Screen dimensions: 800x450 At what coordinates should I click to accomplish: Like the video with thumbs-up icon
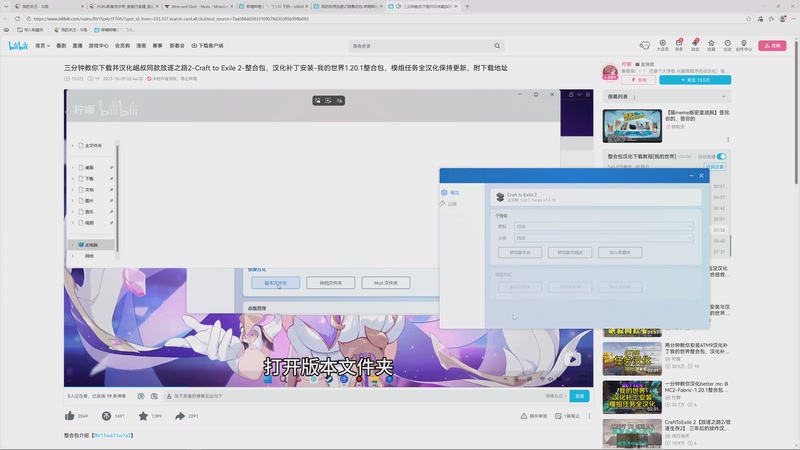(x=70, y=416)
